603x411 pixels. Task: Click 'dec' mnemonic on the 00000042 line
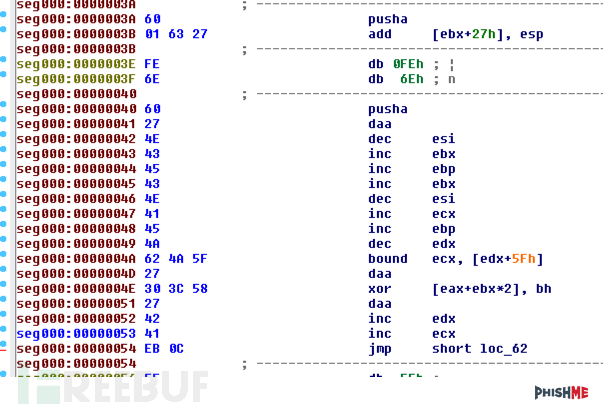[x=380, y=139]
